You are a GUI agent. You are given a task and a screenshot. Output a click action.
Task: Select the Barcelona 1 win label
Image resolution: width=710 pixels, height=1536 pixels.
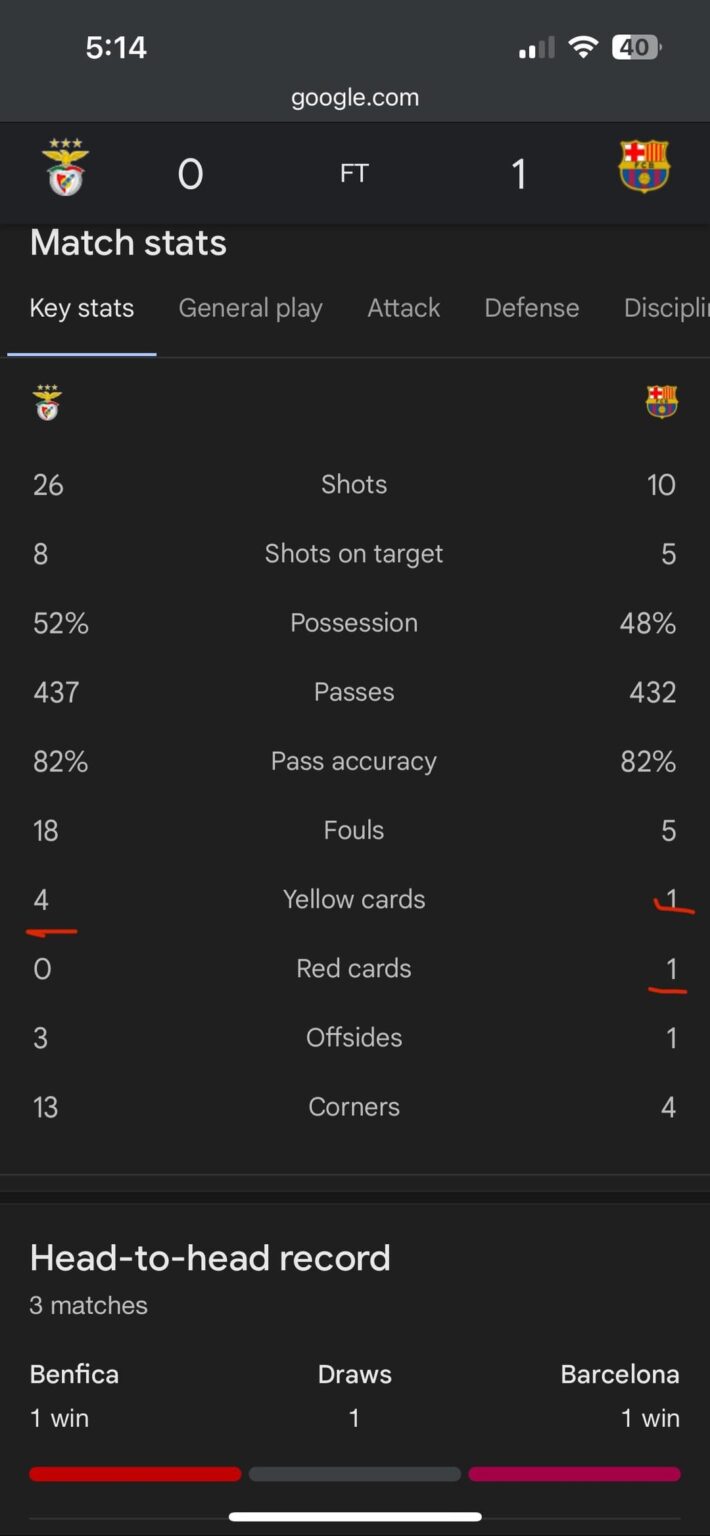651,1417
